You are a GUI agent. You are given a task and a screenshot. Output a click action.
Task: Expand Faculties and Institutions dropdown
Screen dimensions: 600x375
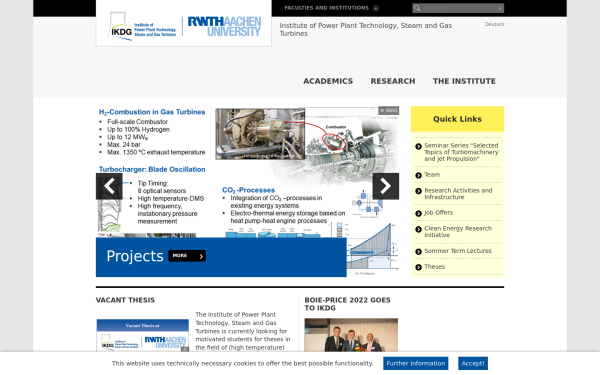331,8
